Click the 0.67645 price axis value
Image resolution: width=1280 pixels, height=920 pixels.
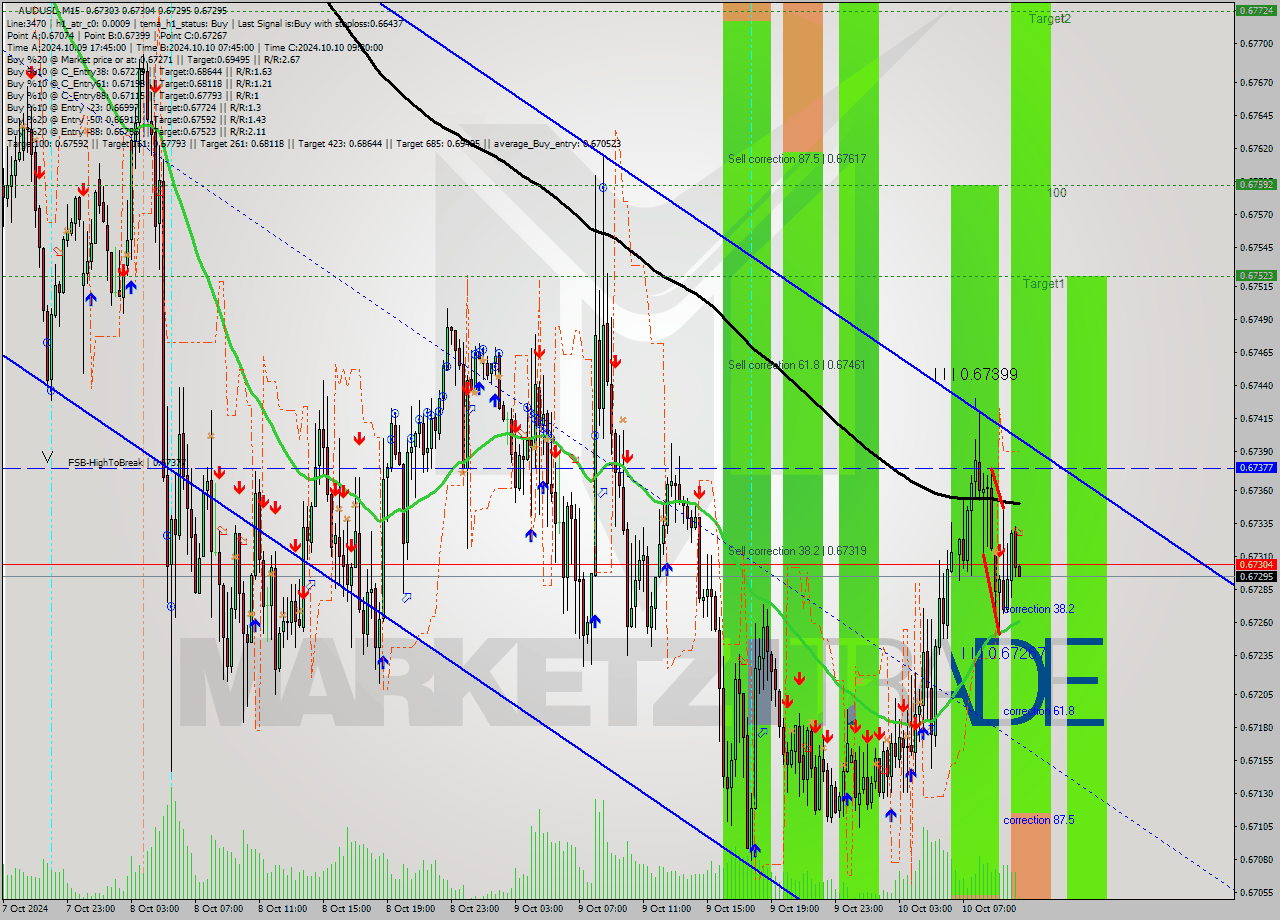click(x=1255, y=115)
